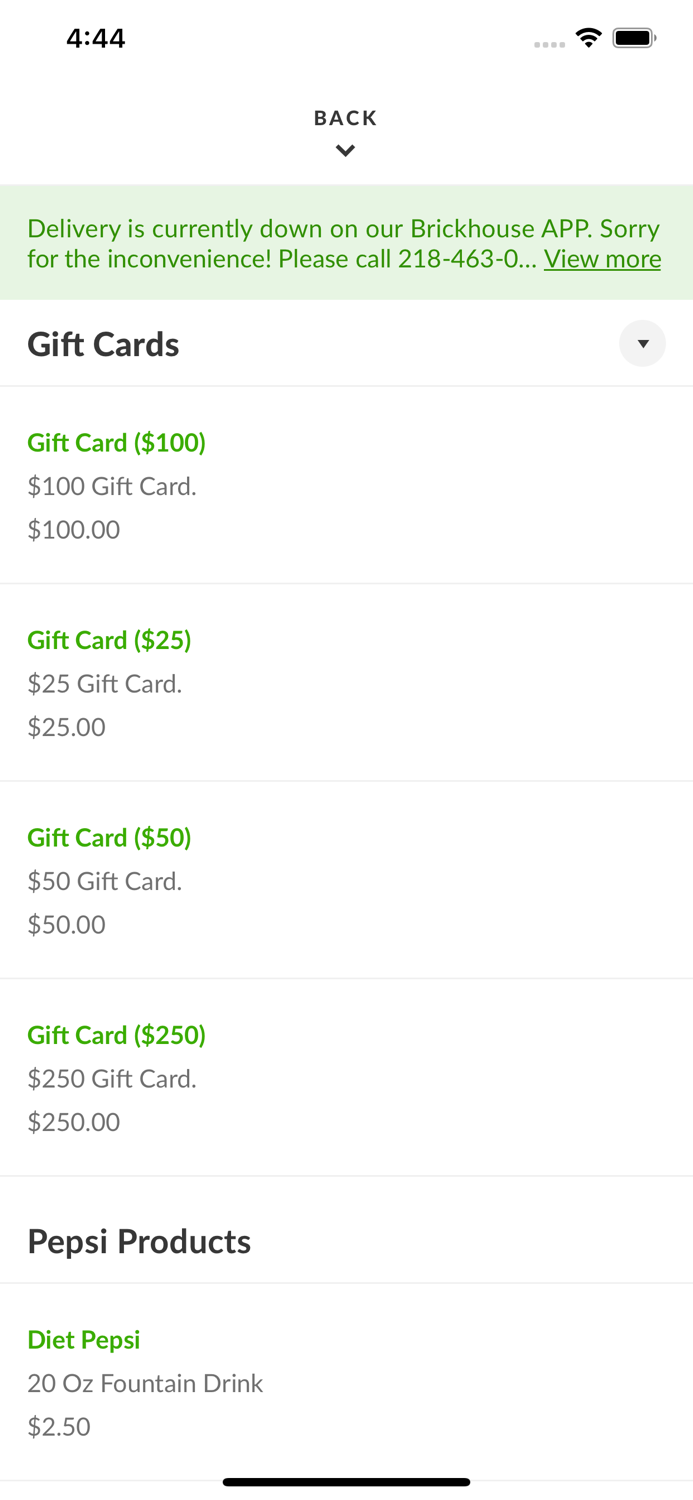Select the Diet Pepsi menu item
The height and width of the screenshot is (1500, 693).
(x=84, y=1340)
